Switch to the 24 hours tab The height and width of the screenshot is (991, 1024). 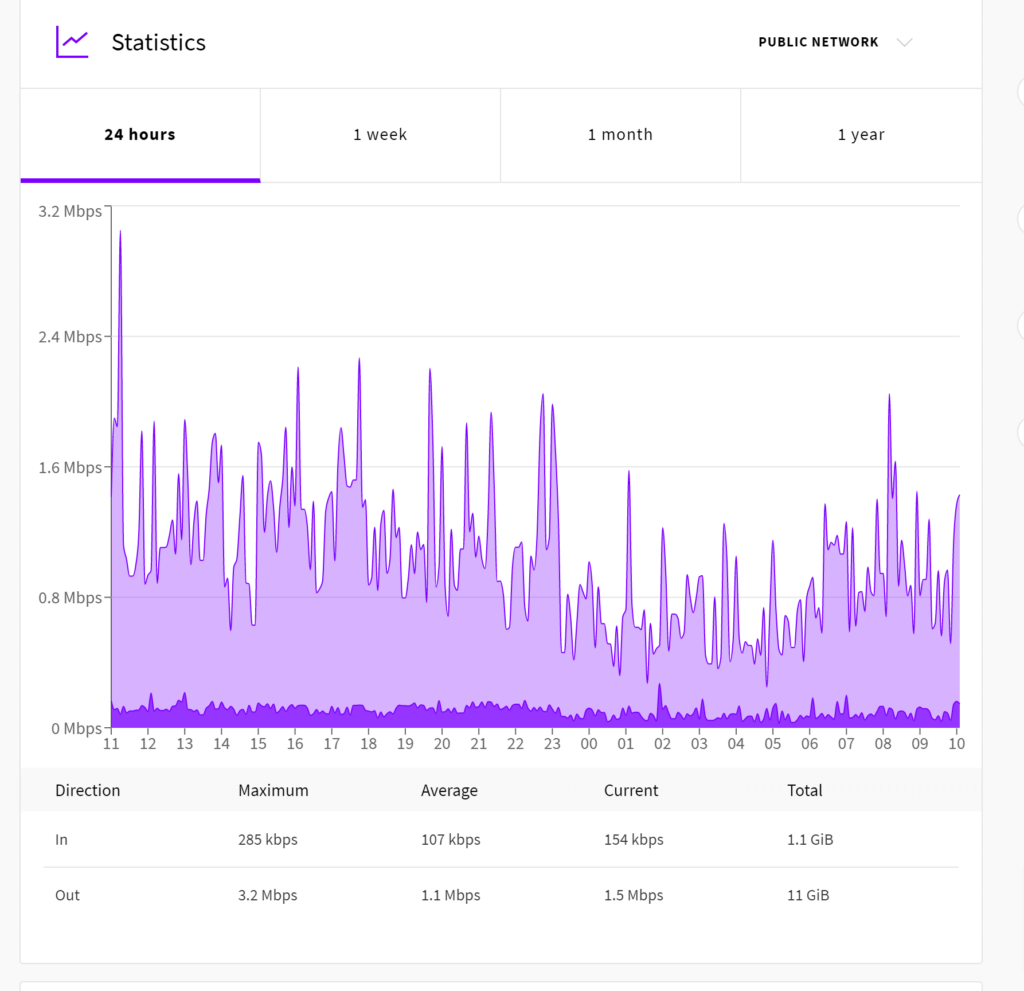[x=140, y=135]
